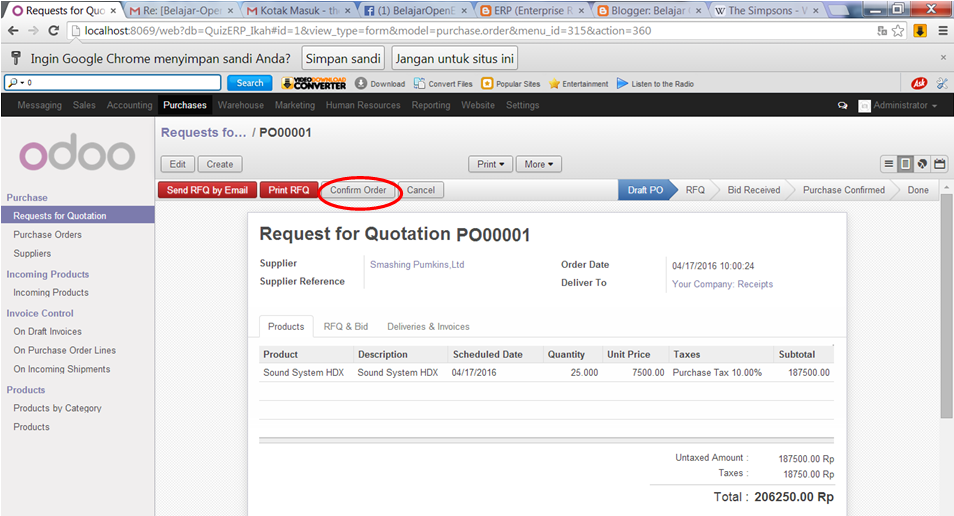The image size is (954, 516).
Task: Click Jangan untuk situs ini button
Action: (454, 58)
